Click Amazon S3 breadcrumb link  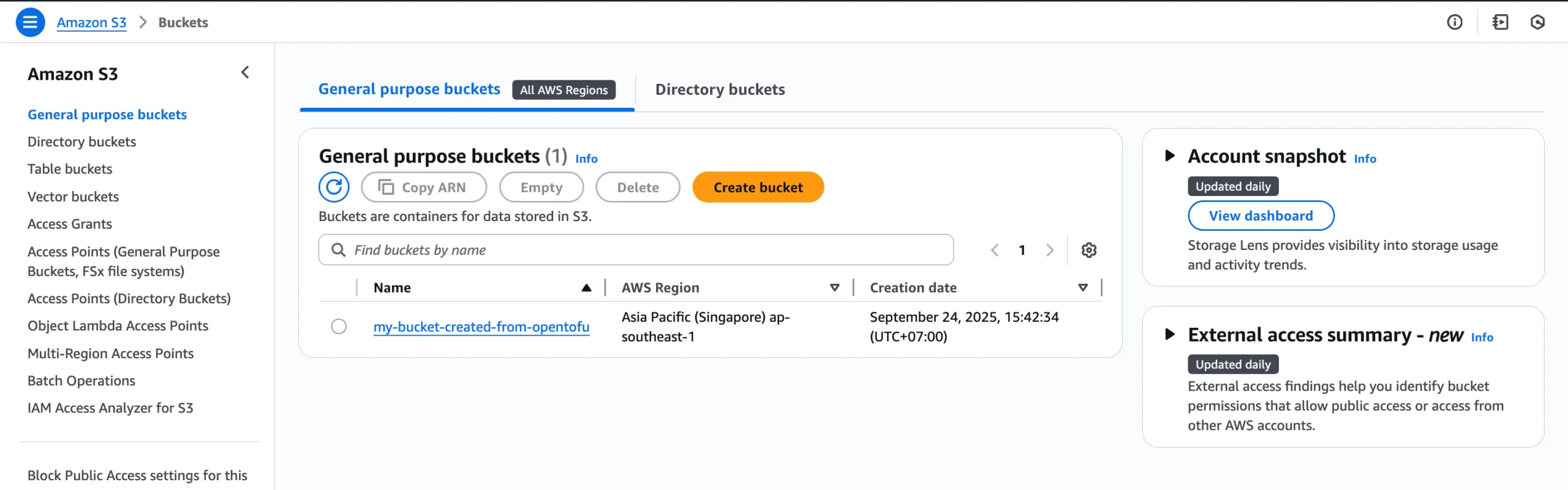(91, 23)
